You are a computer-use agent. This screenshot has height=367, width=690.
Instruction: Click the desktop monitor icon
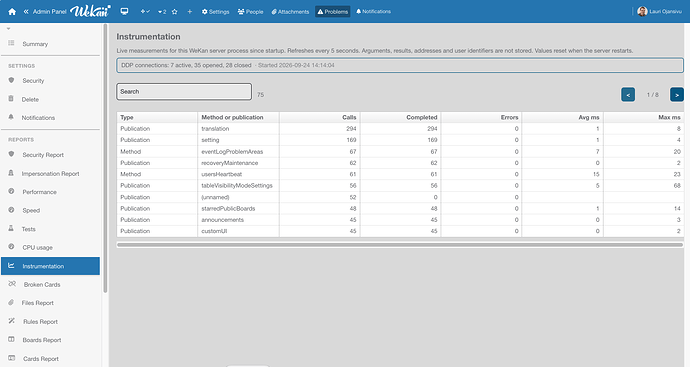(125, 11)
